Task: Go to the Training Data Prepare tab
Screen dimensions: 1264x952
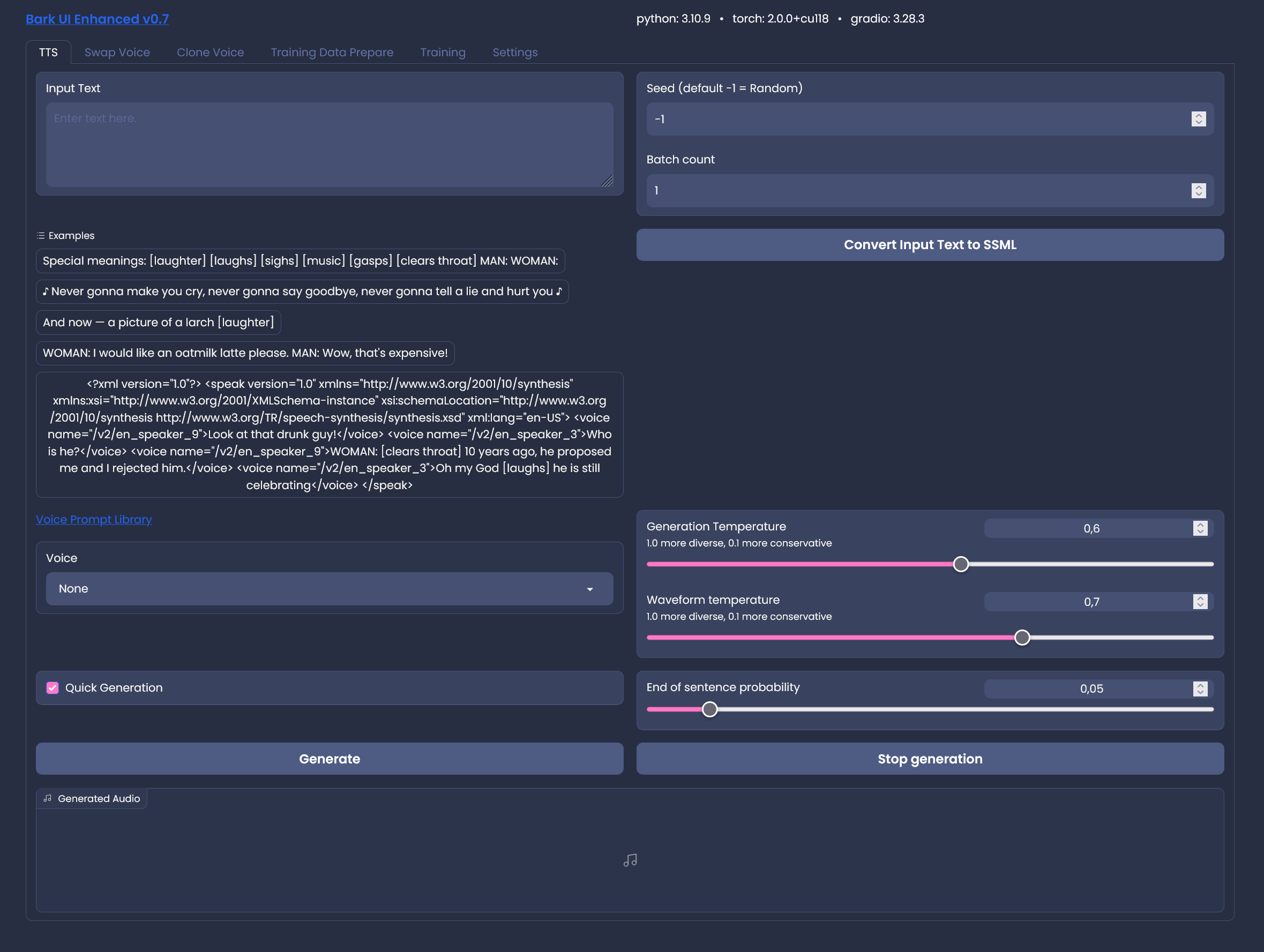Action: point(332,52)
